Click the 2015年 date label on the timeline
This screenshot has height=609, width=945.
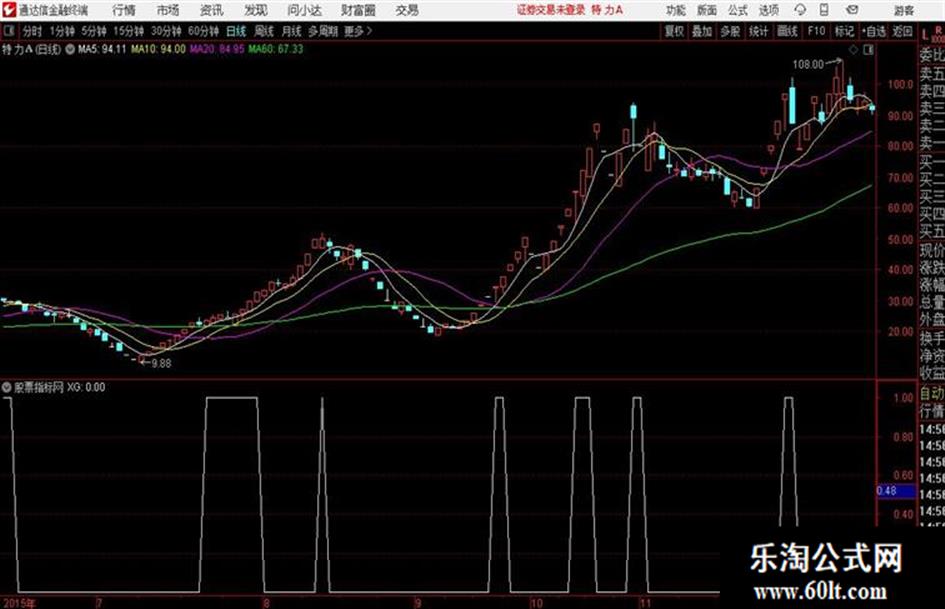19,603
